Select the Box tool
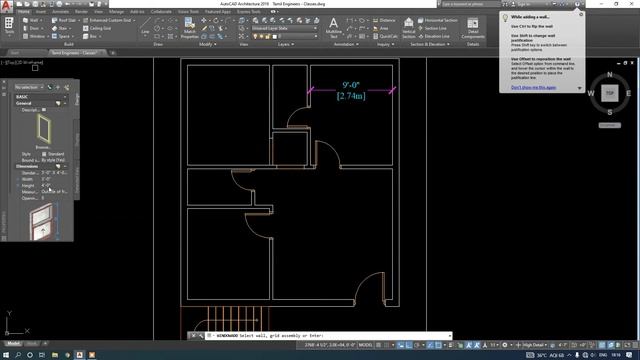This screenshot has height=360, width=640. pyautogui.click(x=90, y=36)
